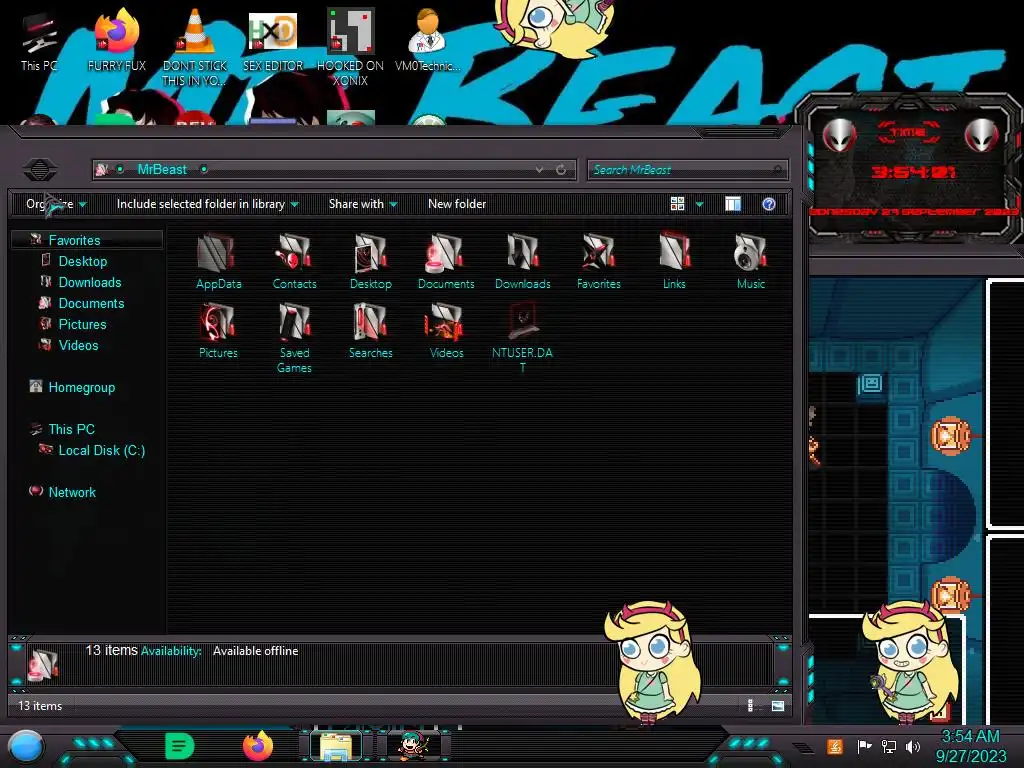1024x768 pixels.
Task: Open This PC desktop shortcut
Action: (x=39, y=42)
